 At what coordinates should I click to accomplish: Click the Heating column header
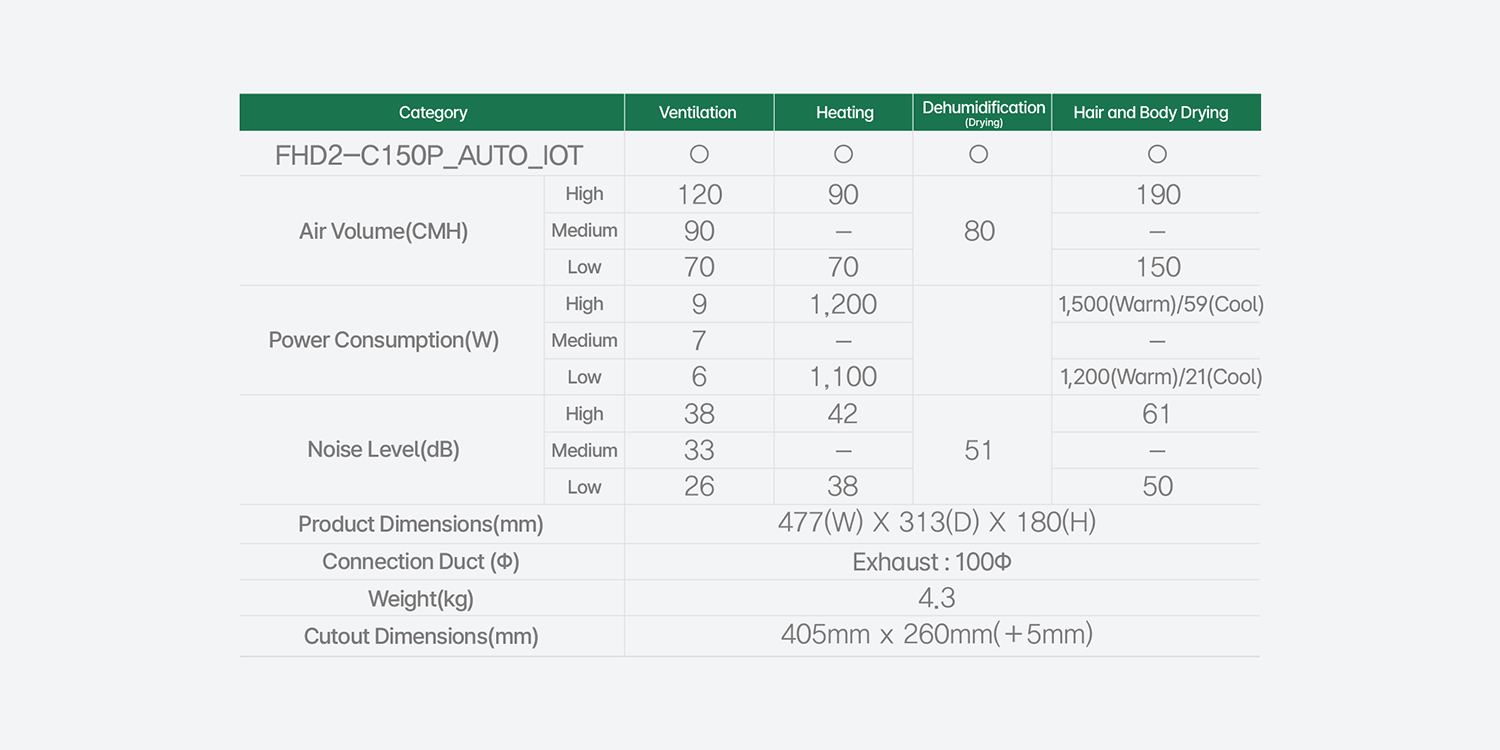pos(844,113)
